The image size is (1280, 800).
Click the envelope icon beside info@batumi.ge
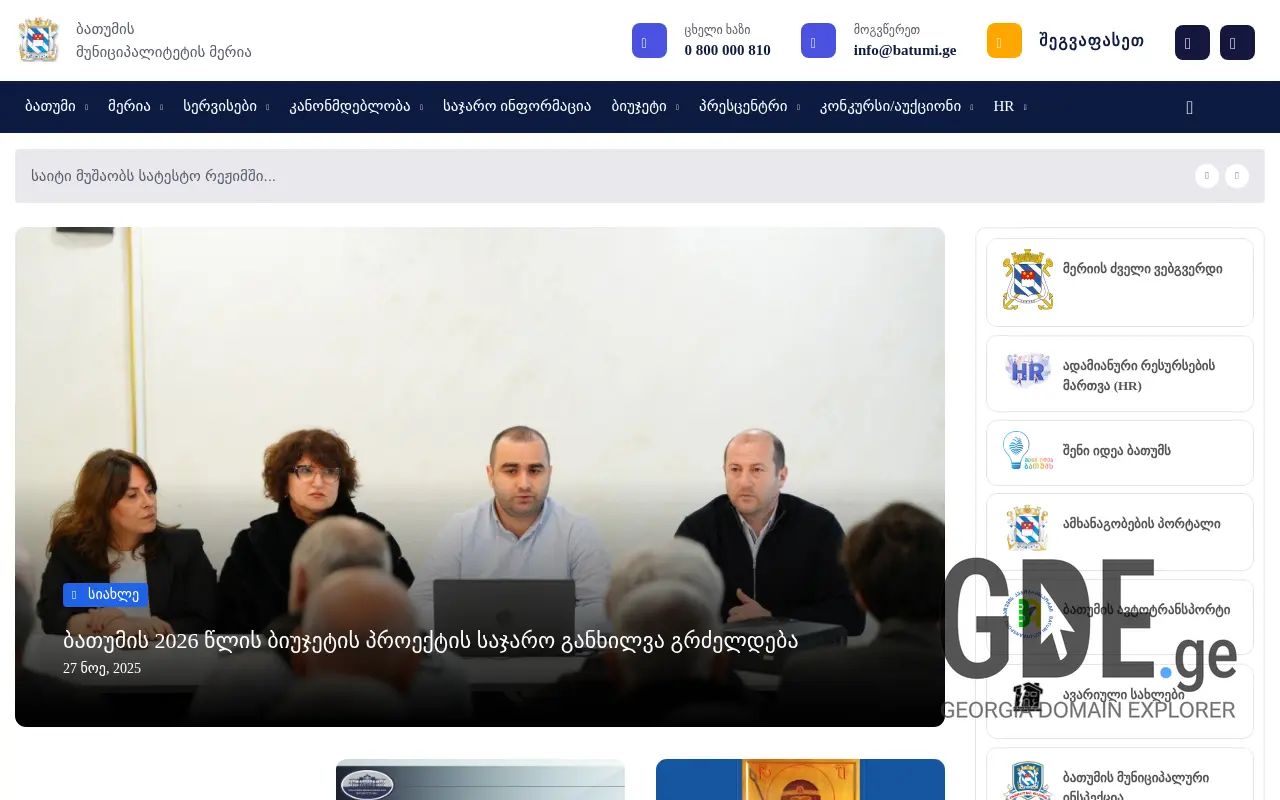coord(818,40)
